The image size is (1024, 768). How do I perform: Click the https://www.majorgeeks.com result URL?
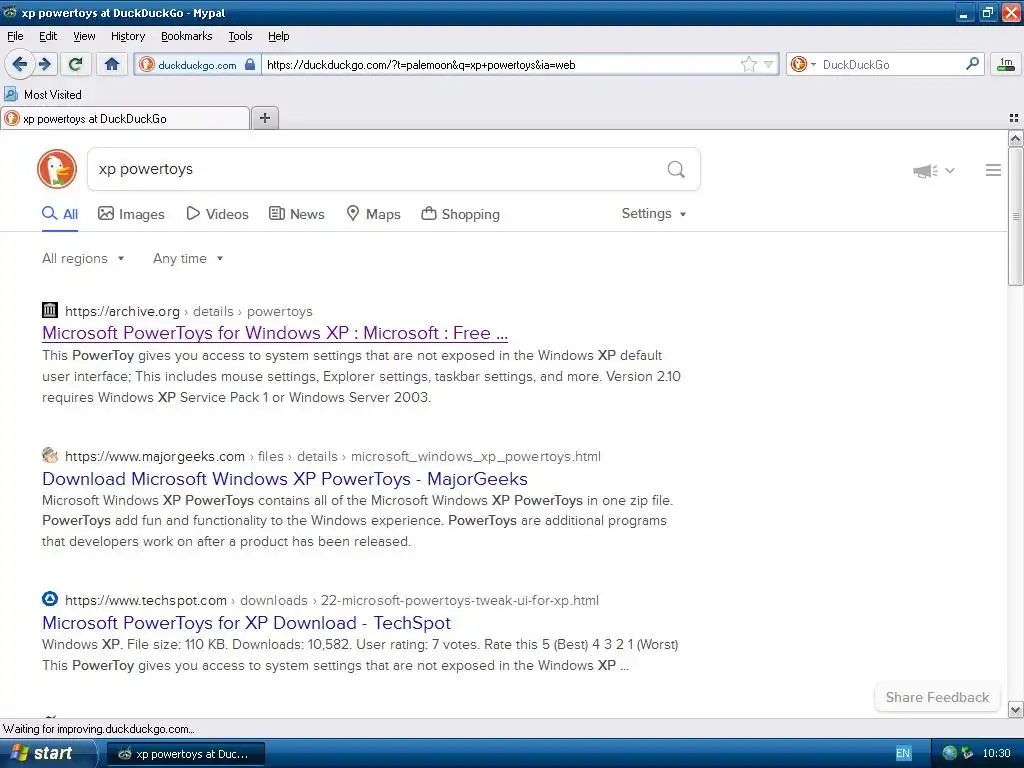pos(155,456)
